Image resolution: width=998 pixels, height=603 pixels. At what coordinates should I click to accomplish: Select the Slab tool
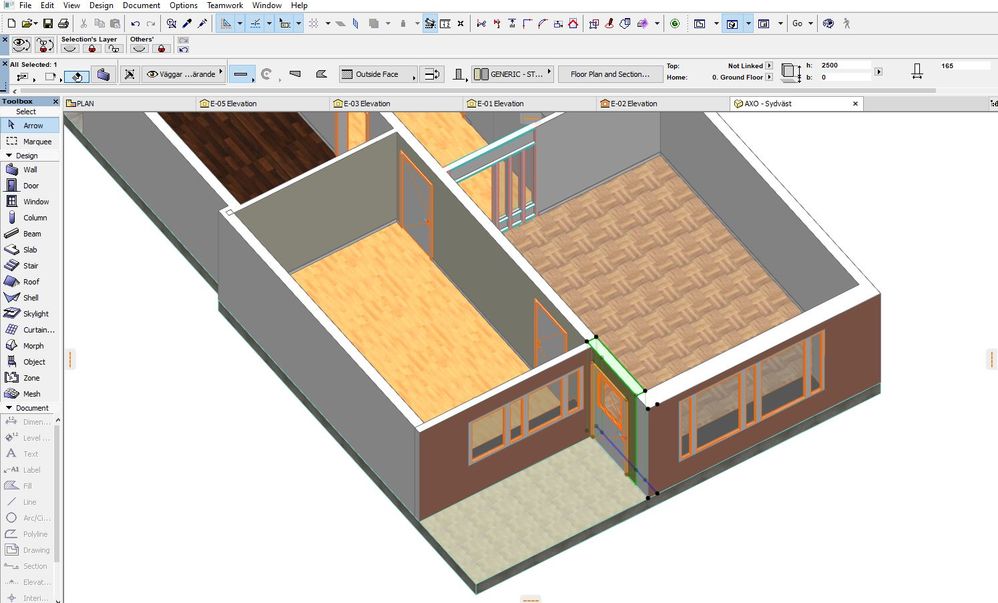click(31, 249)
